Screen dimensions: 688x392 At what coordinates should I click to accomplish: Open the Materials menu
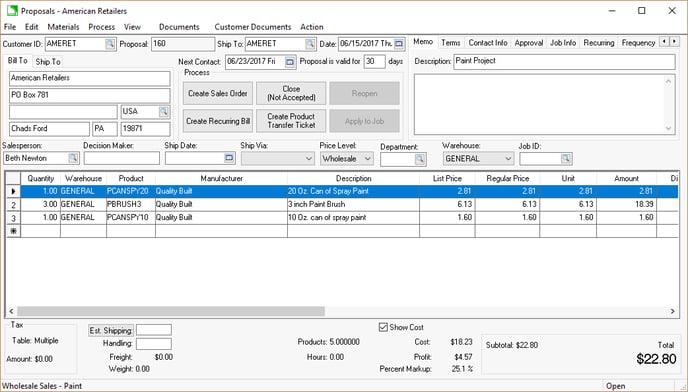[x=63, y=27]
